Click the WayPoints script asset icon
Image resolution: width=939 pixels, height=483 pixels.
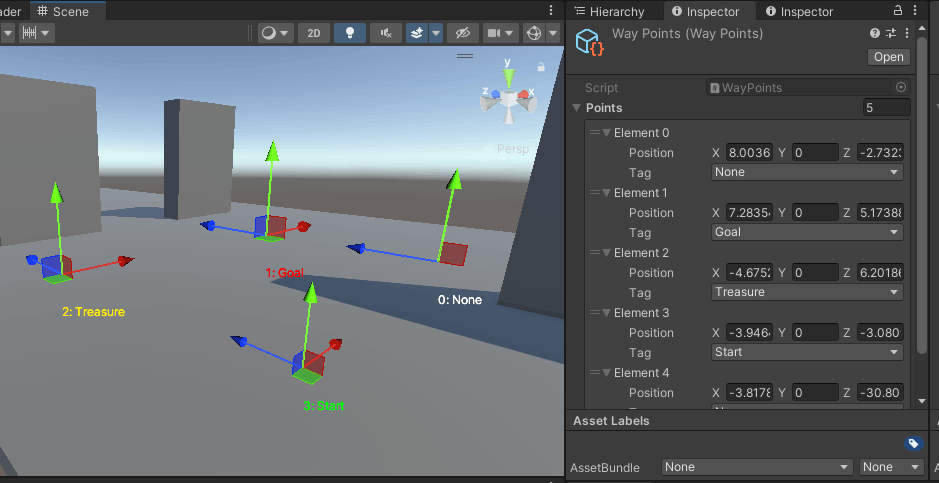(x=714, y=87)
